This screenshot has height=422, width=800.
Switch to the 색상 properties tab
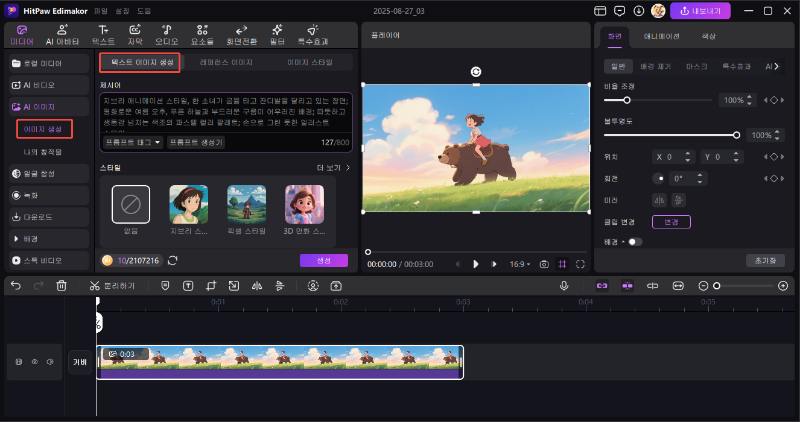point(709,36)
